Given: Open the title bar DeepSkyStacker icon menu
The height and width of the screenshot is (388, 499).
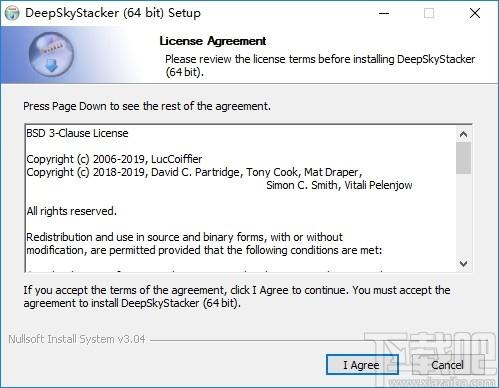Looking at the screenshot, I should [x=12, y=13].
